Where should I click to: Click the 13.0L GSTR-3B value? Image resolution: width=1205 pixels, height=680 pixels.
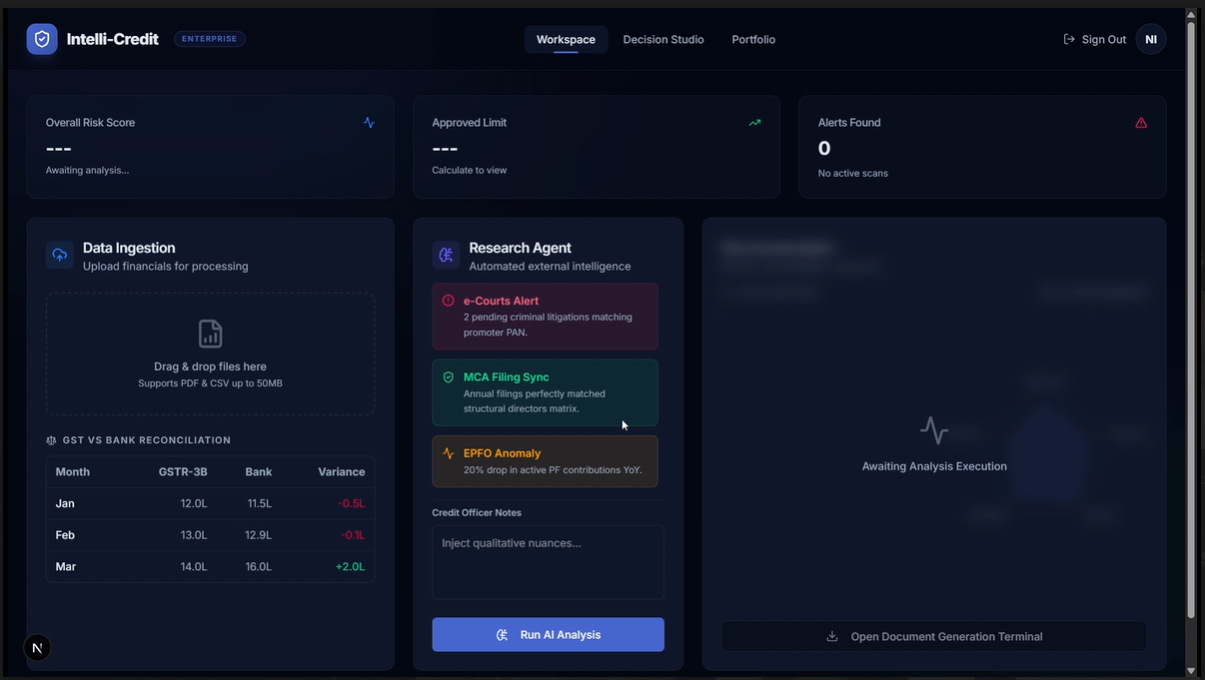pos(194,535)
